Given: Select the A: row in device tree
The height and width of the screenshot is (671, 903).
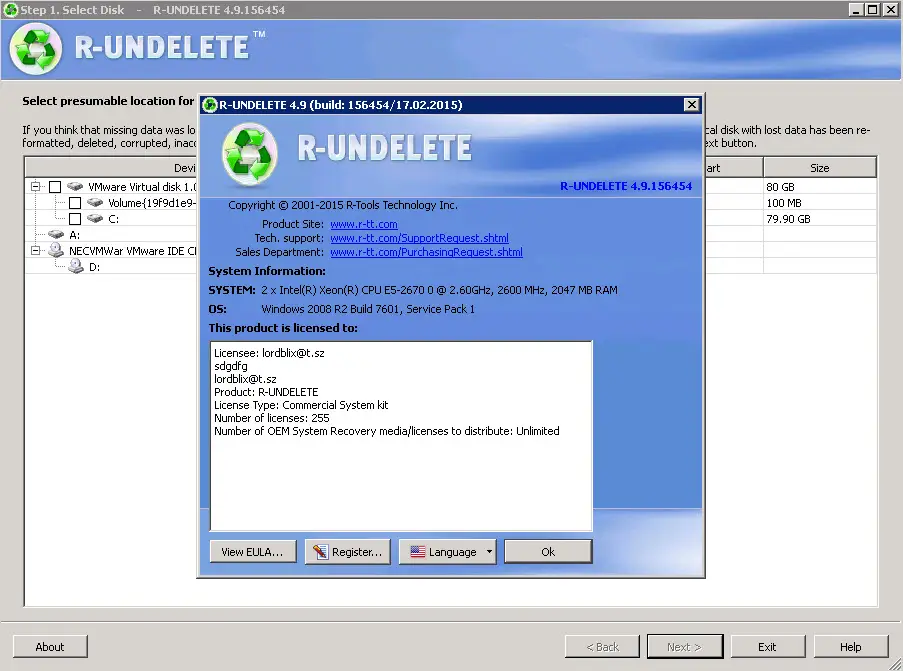Looking at the screenshot, I should (x=74, y=235).
